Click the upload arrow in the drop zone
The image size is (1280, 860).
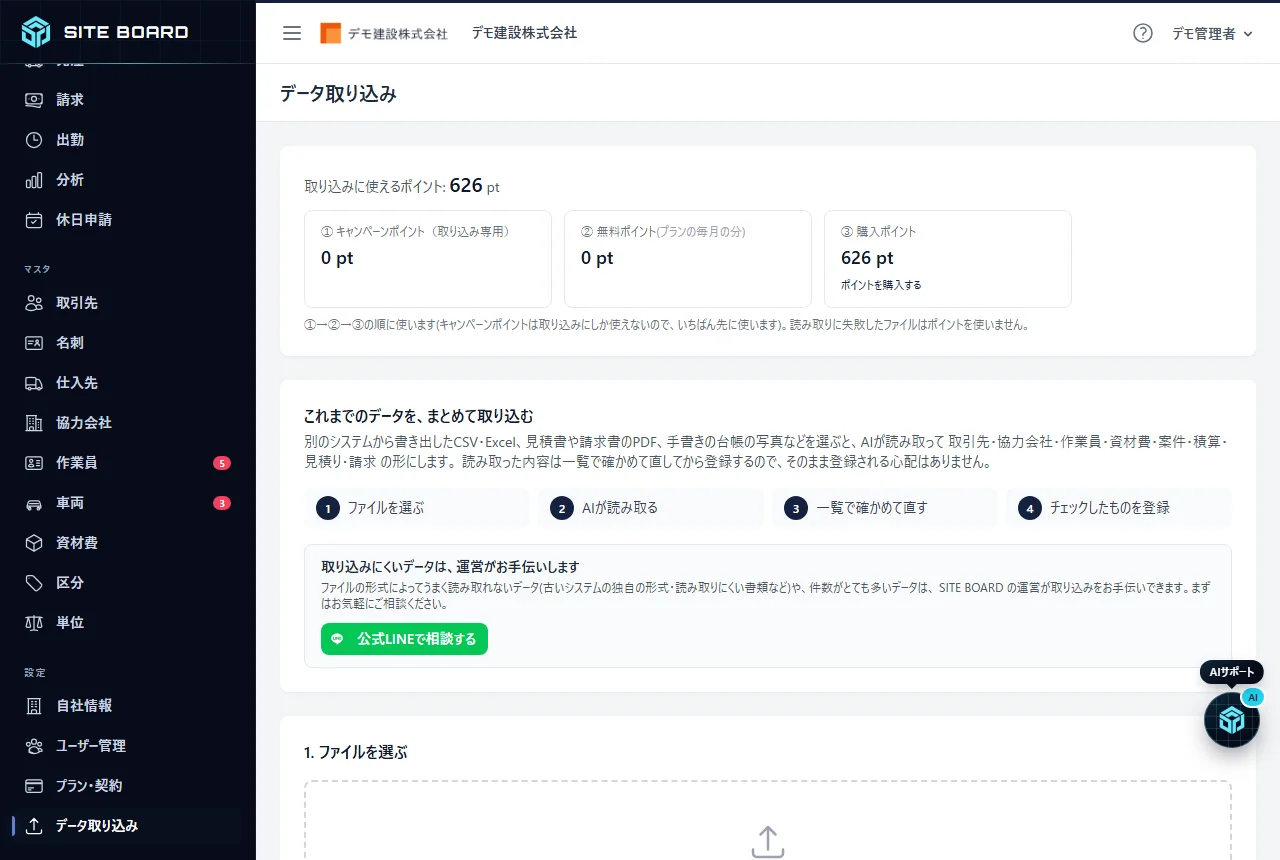point(767,842)
